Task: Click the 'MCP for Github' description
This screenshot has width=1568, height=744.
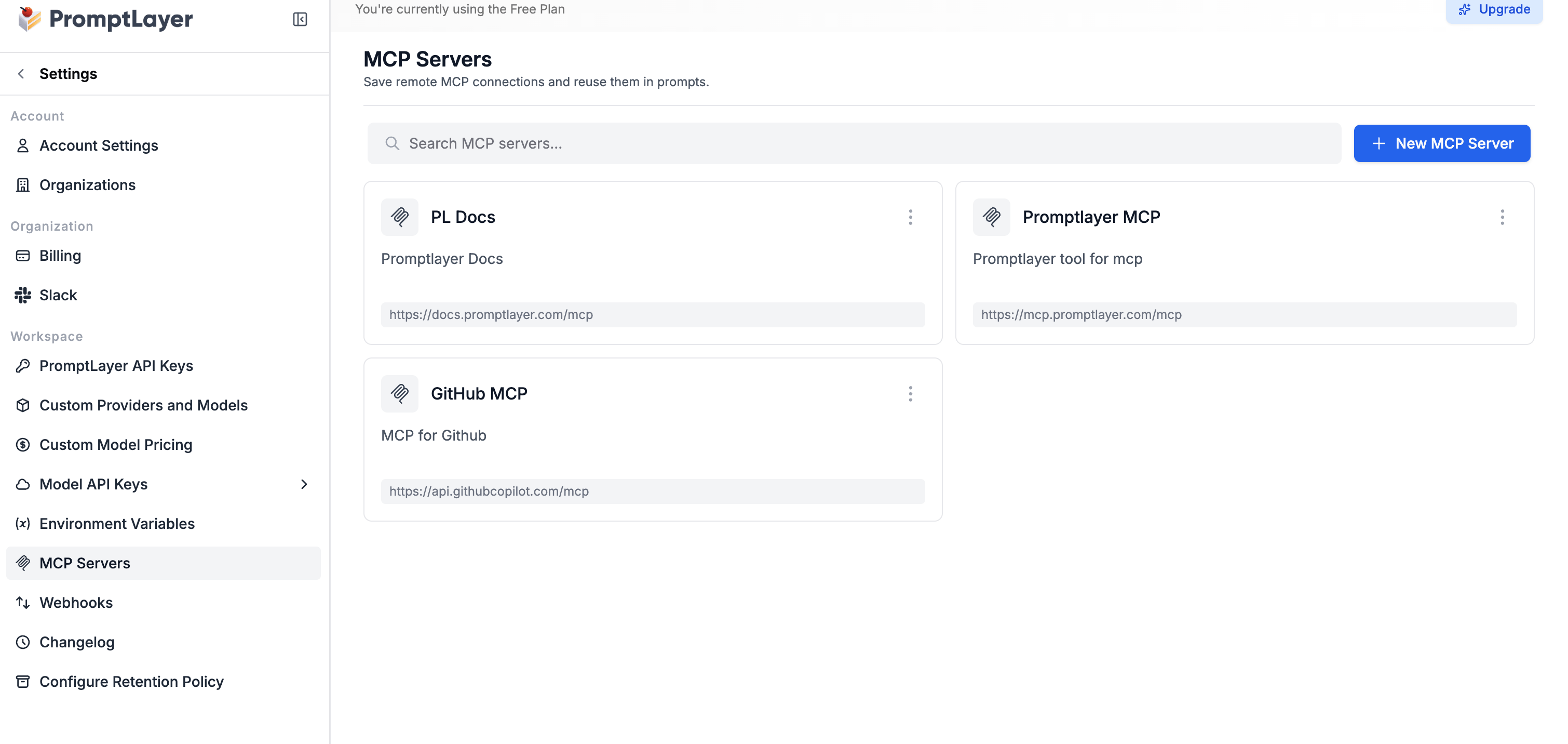Action: point(434,436)
